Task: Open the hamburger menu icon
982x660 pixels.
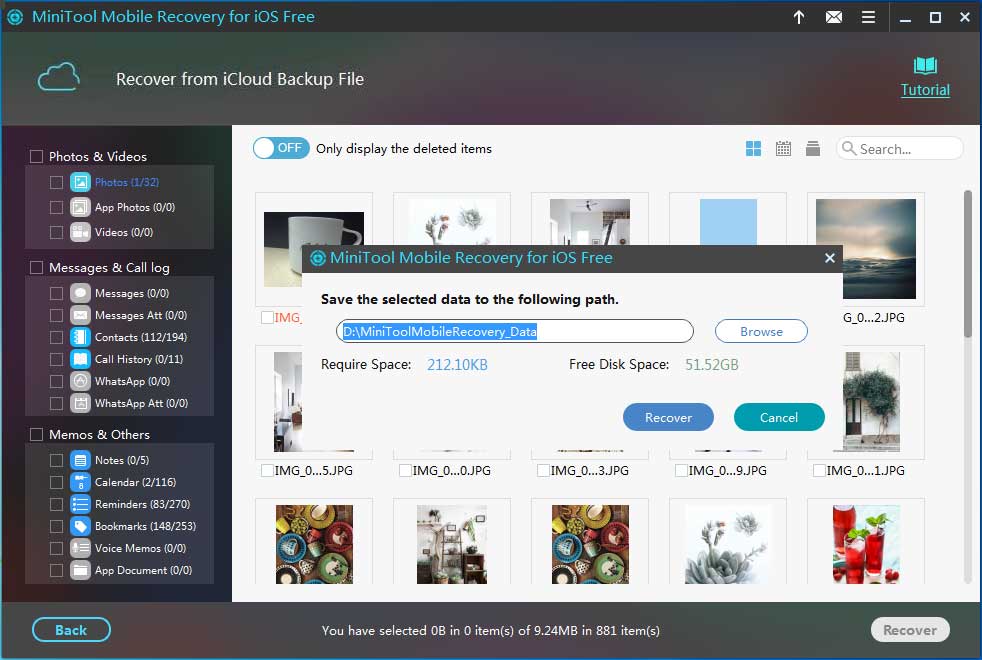Action: [x=868, y=17]
